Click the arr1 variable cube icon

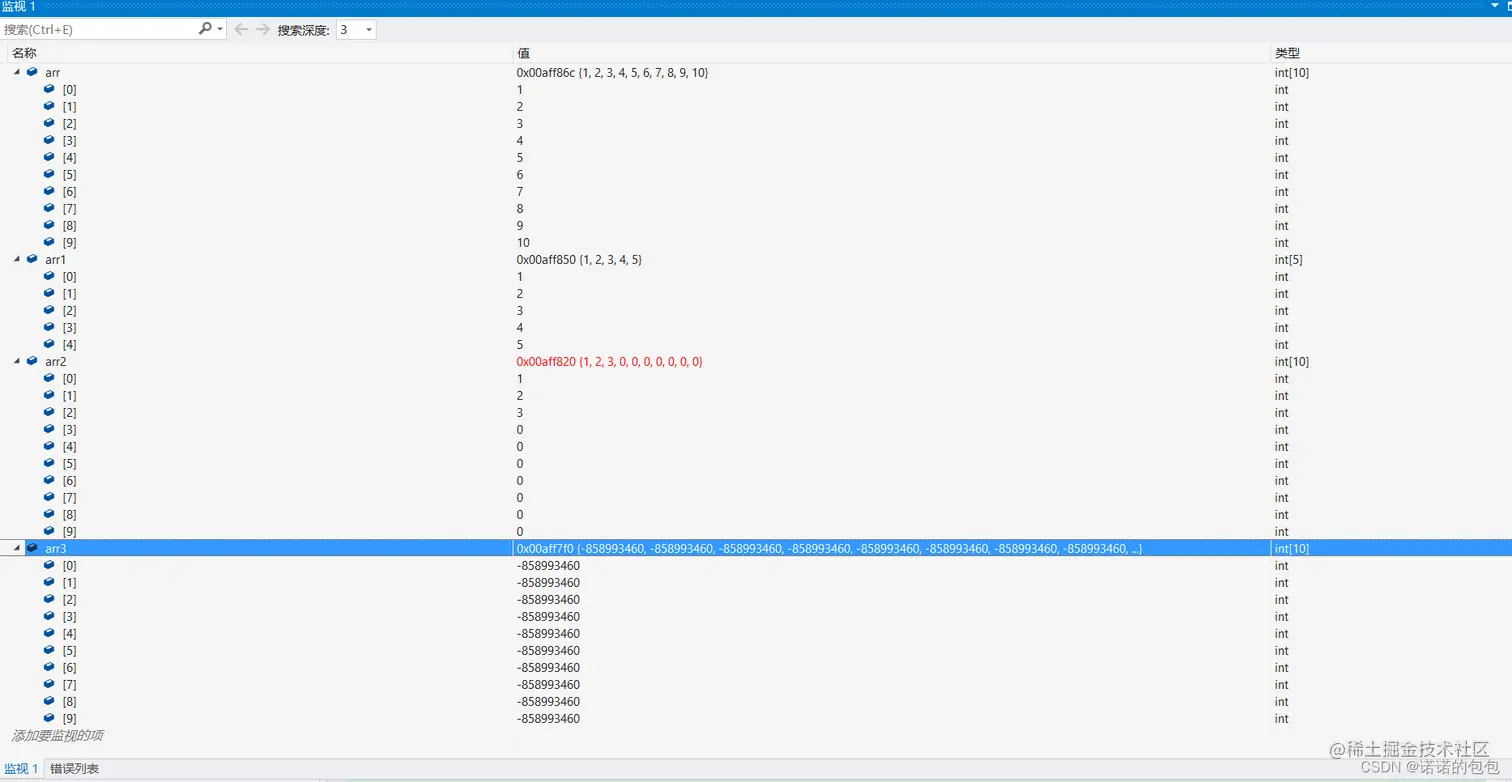coord(32,259)
